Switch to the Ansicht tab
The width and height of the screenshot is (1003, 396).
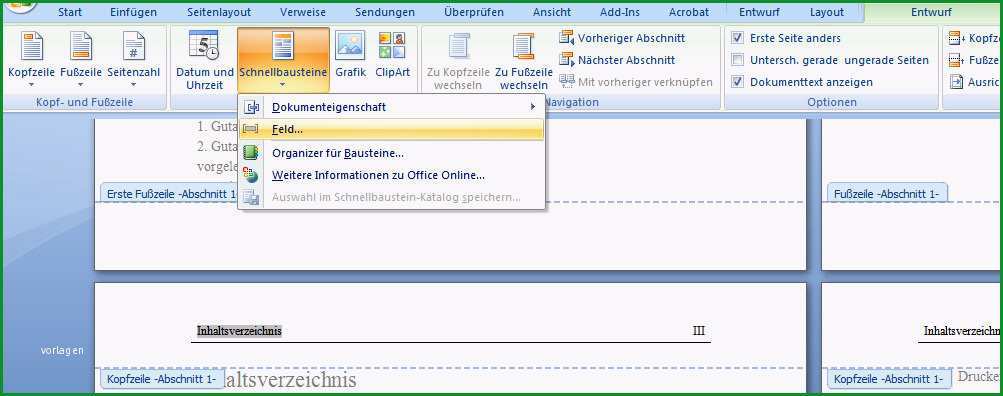tap(552, 12)
